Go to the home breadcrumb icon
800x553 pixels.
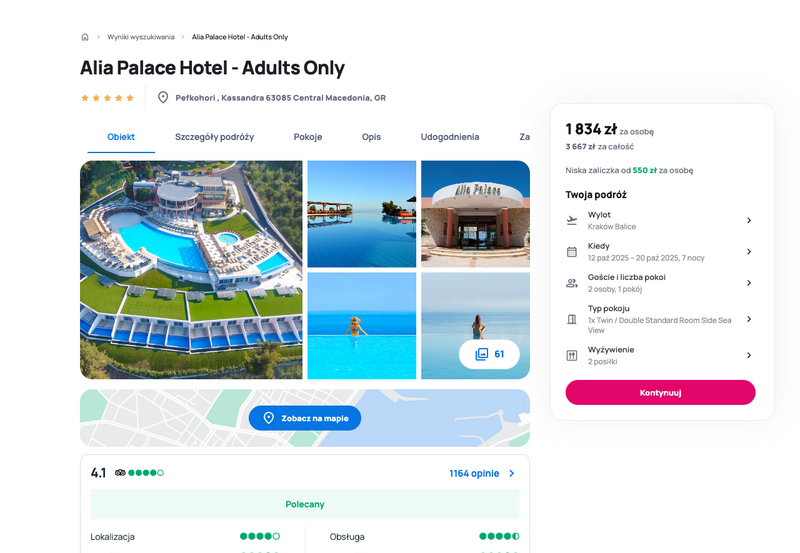(x=85, y=37)
